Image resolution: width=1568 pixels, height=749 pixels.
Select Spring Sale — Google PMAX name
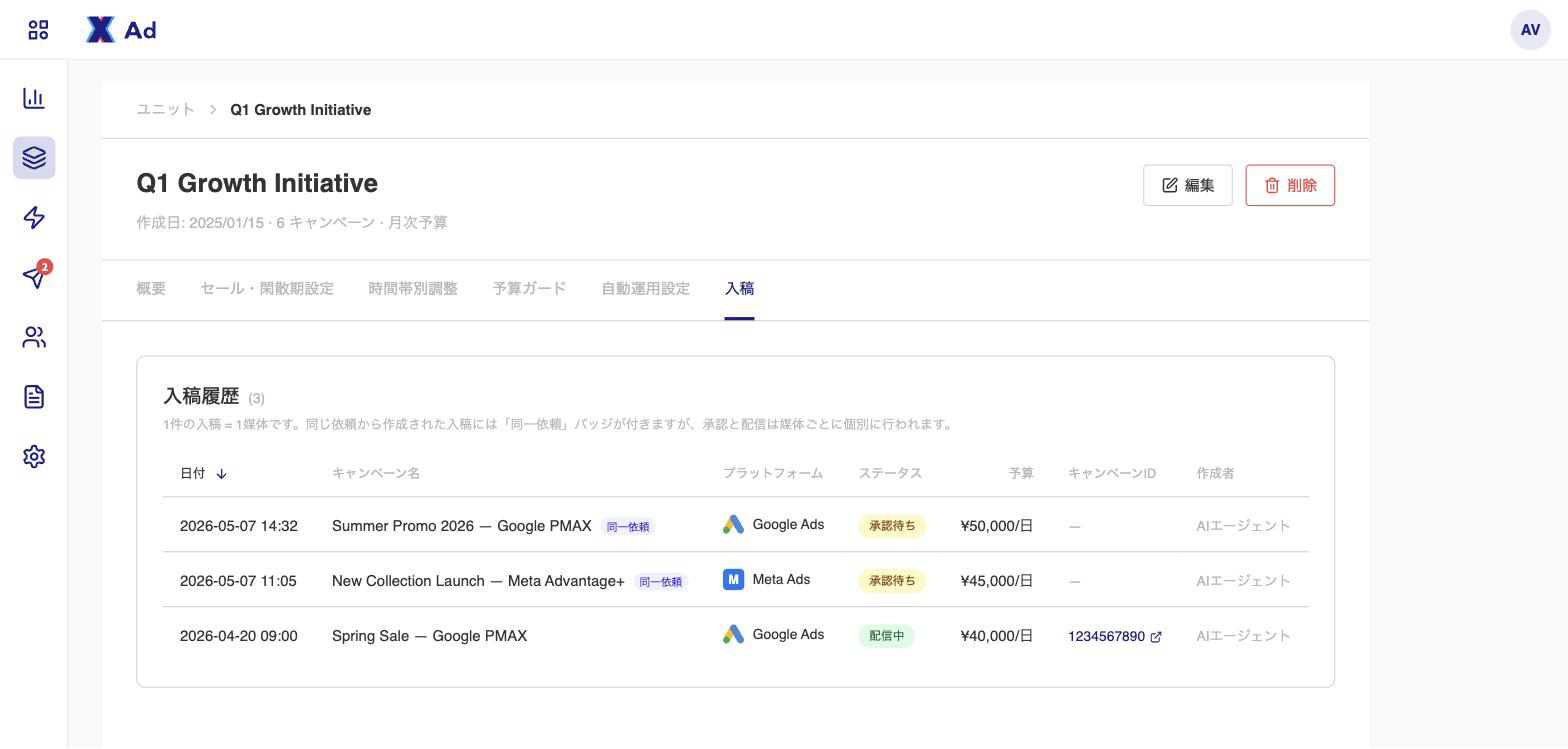point(429,636)
